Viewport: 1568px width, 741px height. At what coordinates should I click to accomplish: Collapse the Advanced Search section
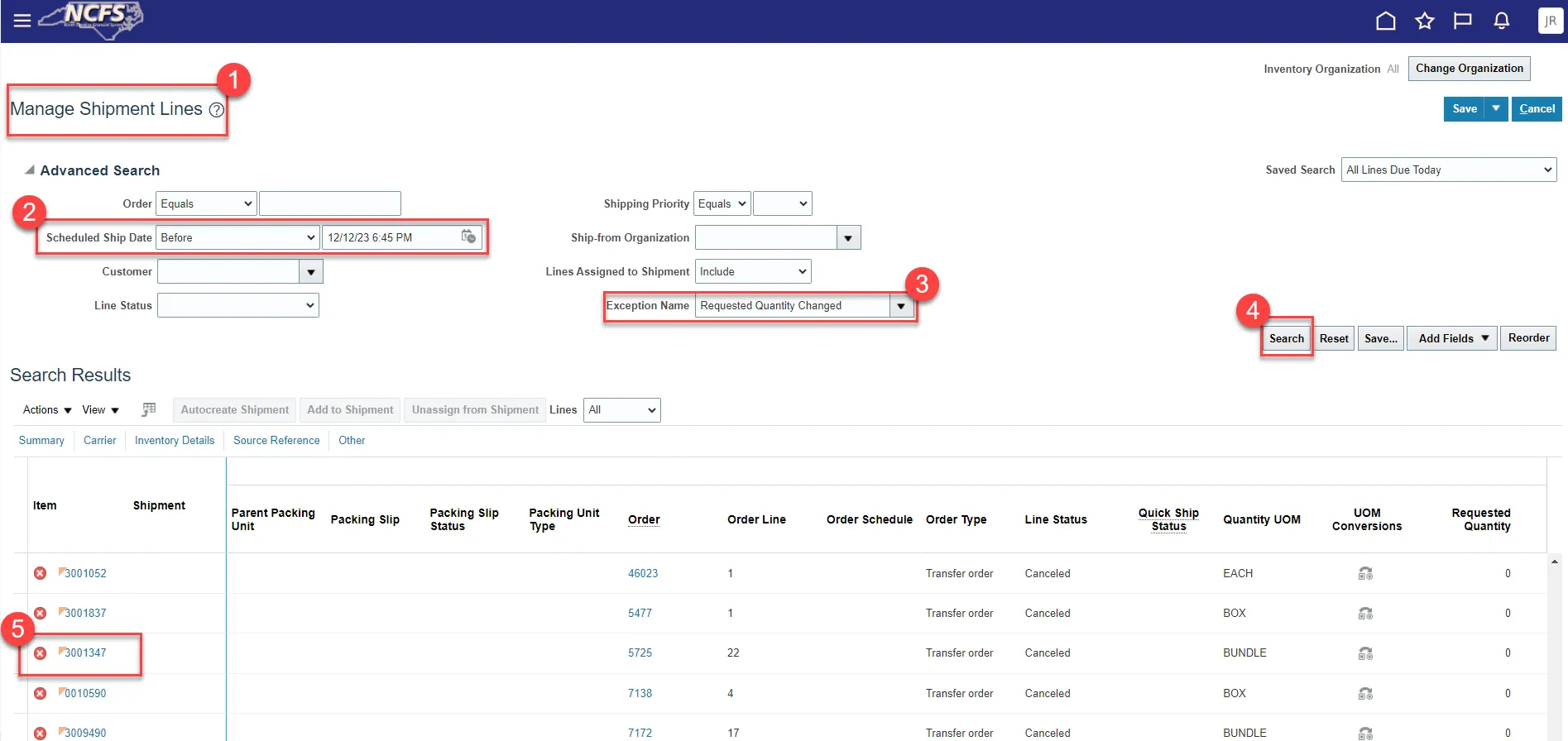coord(30,170)
